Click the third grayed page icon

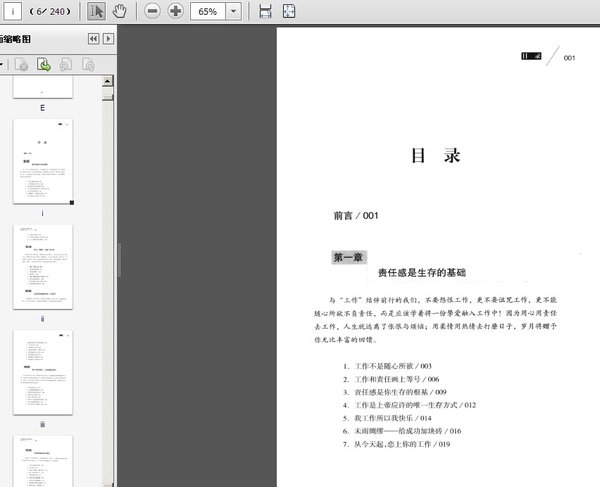(x=66, y=64)
